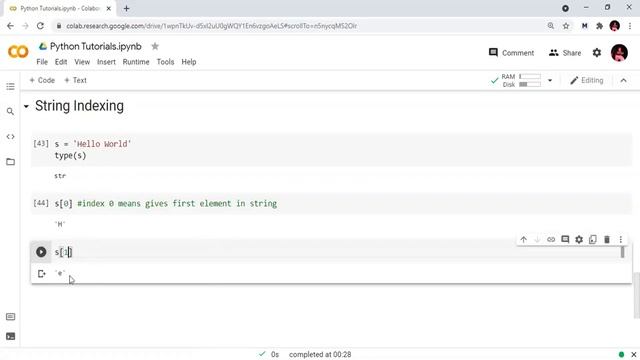
Task: Go back in browser history
Action: [10, 26]
